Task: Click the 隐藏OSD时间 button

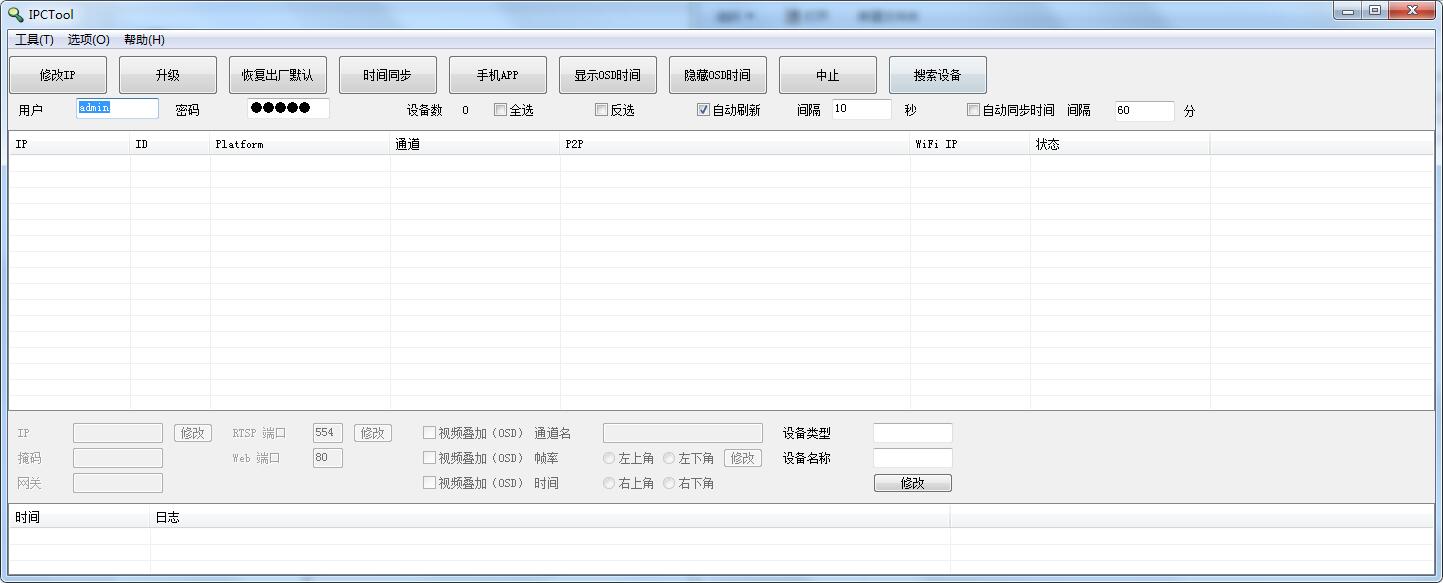Action: coord(718,75)
